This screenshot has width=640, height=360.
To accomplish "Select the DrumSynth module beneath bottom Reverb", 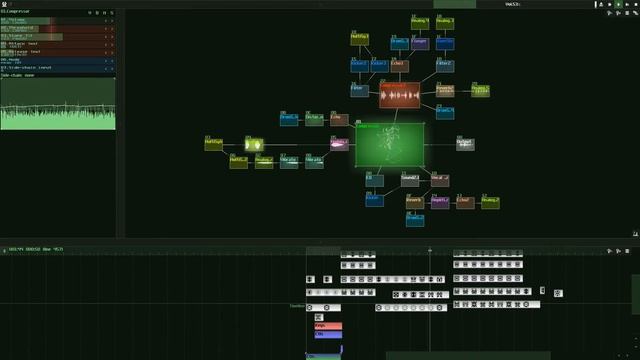I will (x=415, y=220).
